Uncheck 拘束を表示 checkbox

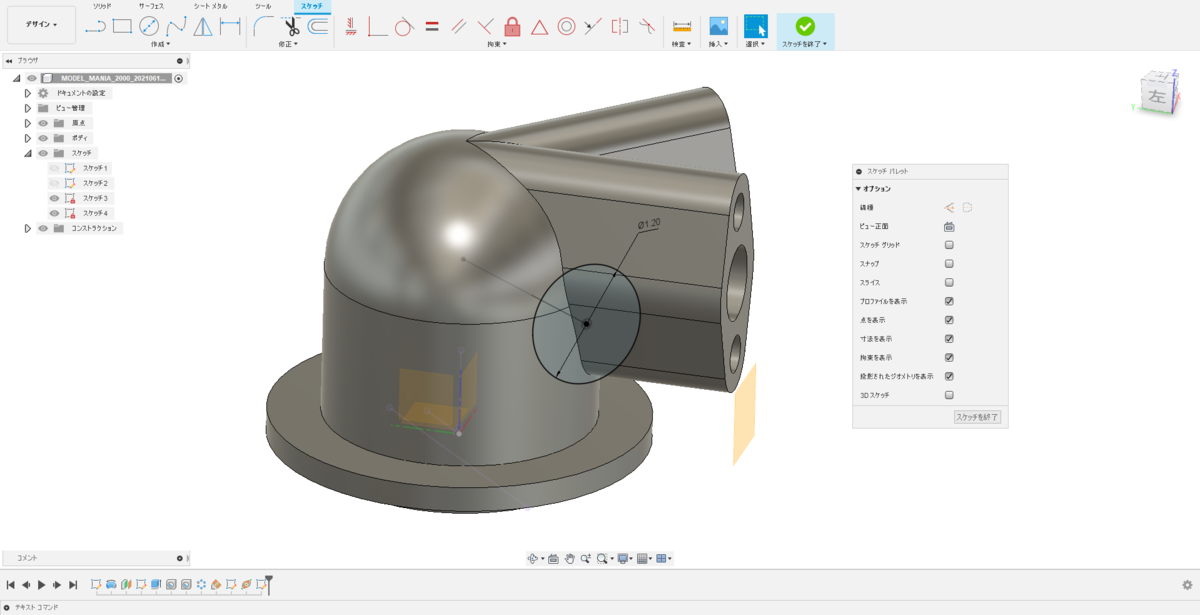point(949,358)
